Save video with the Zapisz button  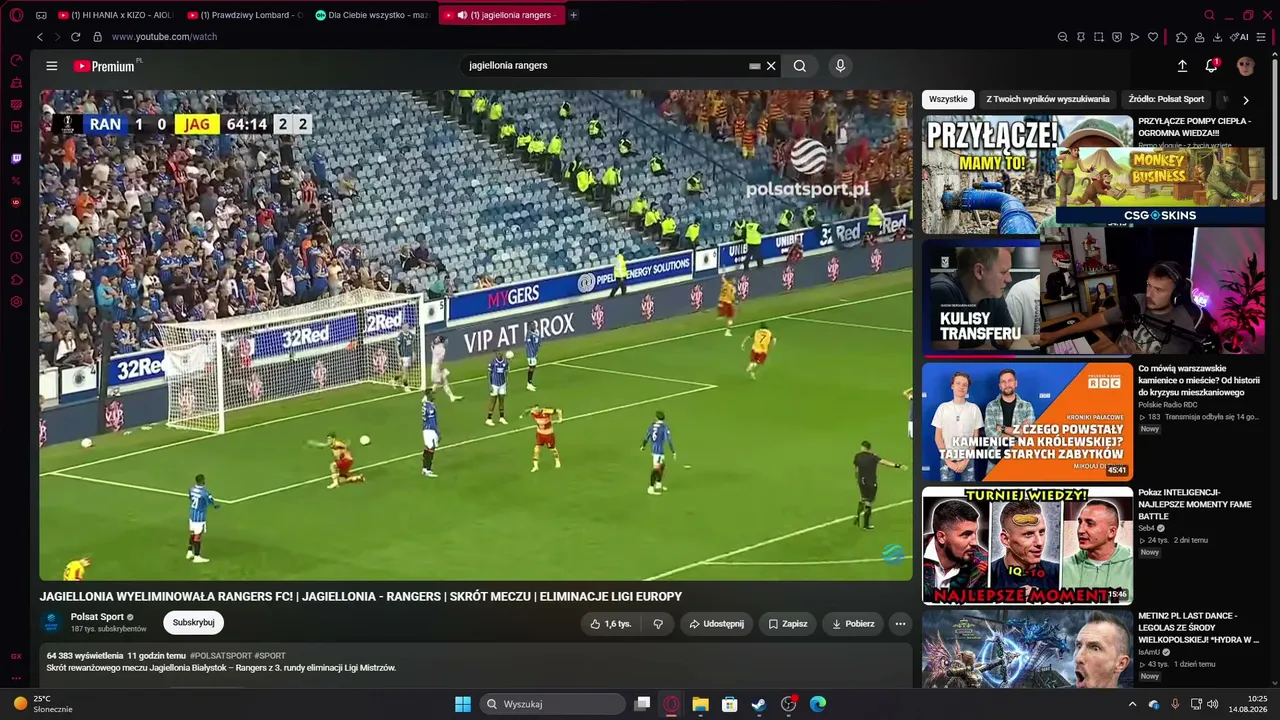(x=788, y=624)
